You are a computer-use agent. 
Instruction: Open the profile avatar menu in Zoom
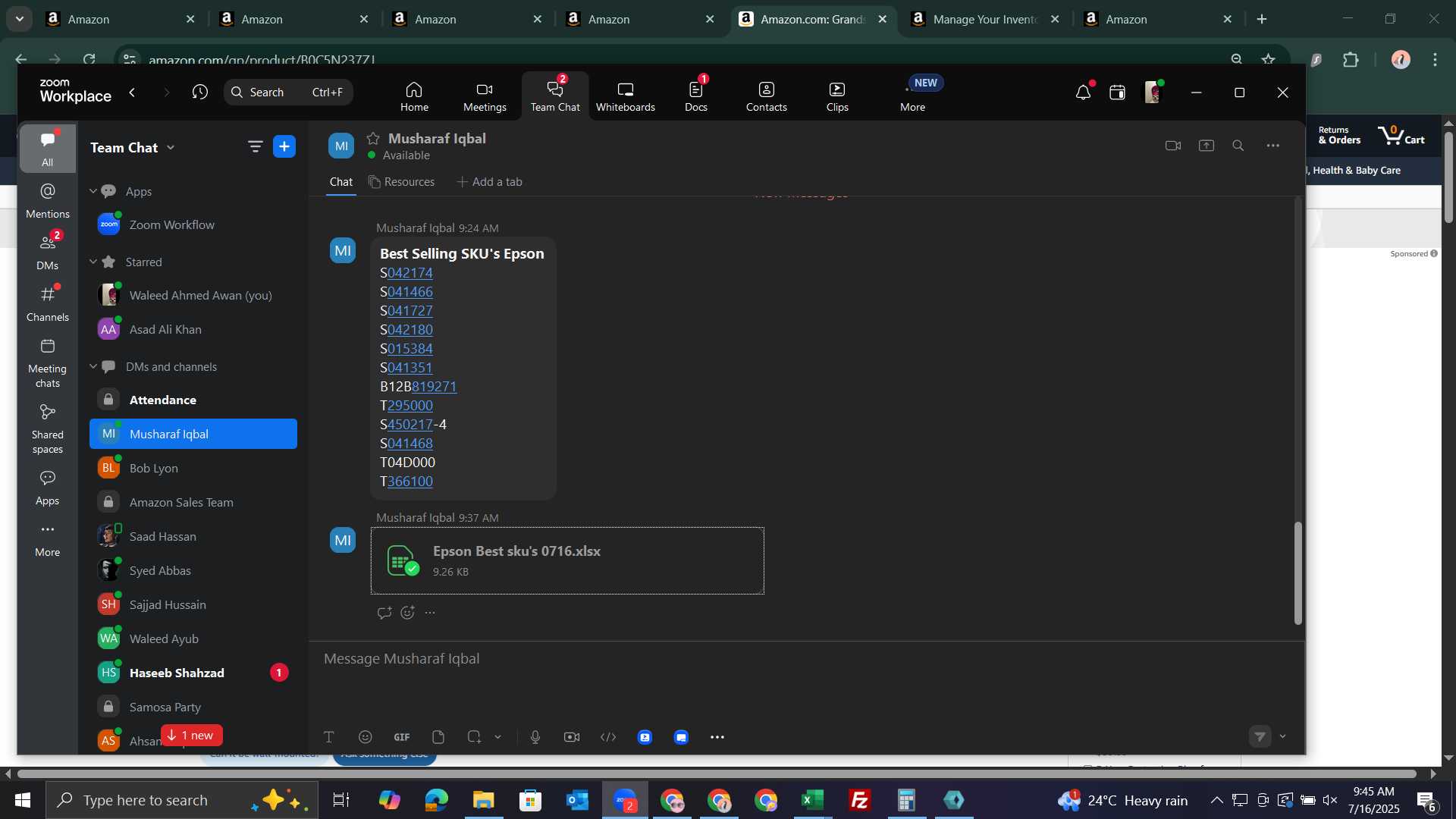point(1152,93)
